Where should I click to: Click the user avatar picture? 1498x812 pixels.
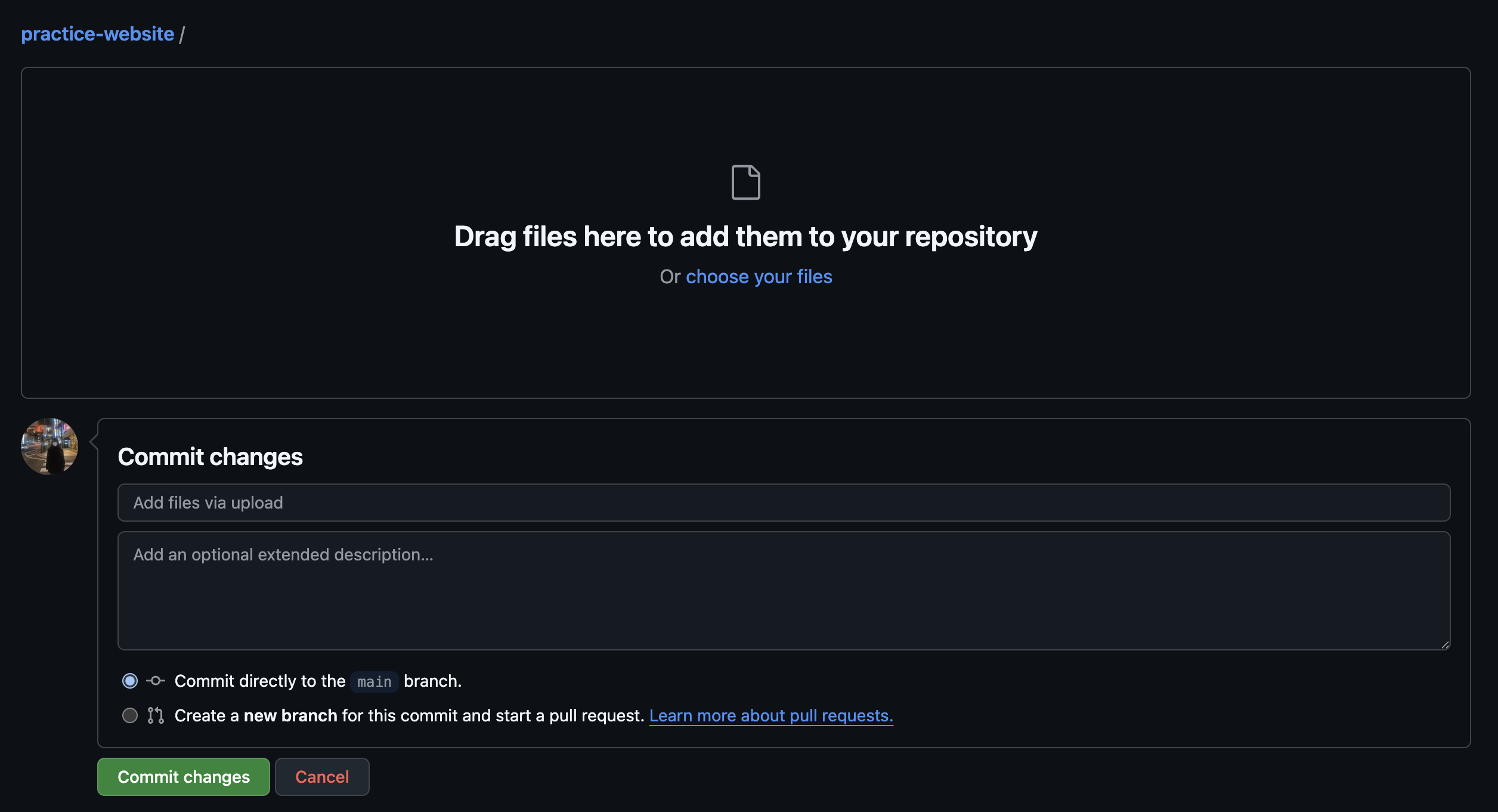tap(49, 447)
